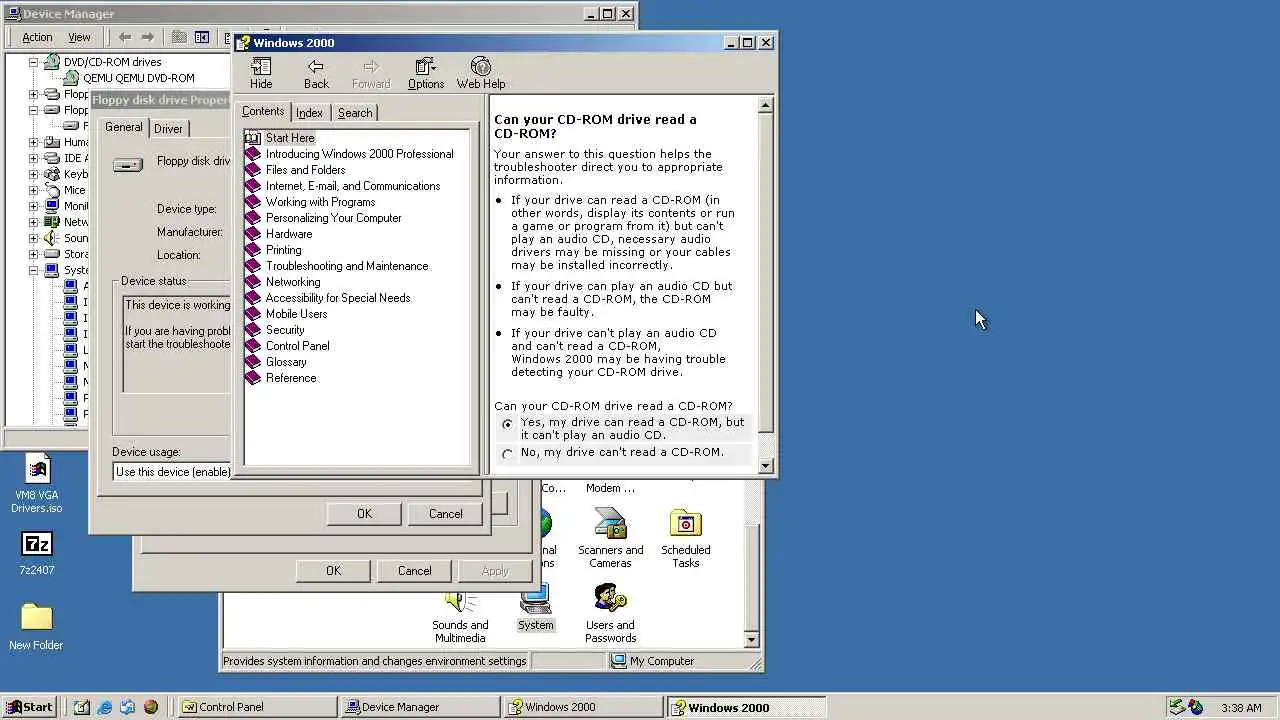Launch Internet Explorer from quick launch
Image resolution: width=1280 pixels, height=720 pixels.
point(104,707)
